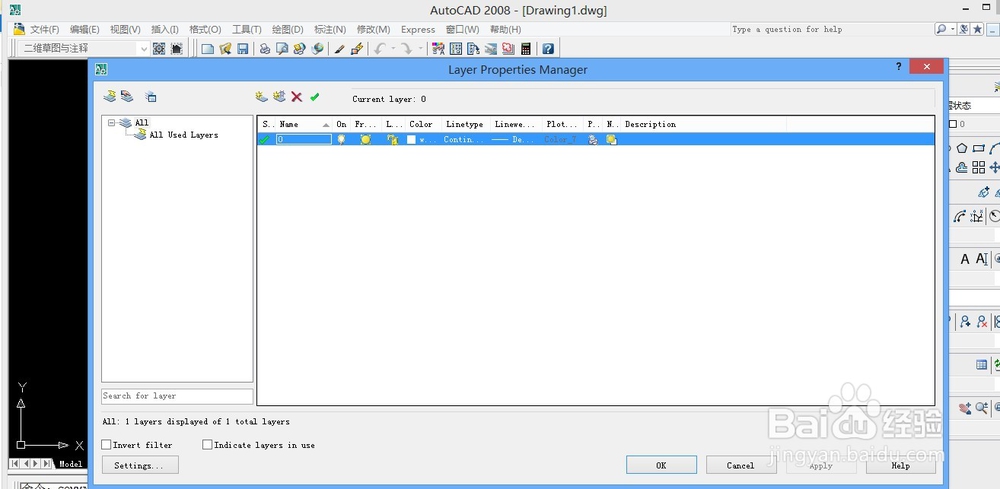Click the Undo arrow icon
The width and height of the screenshot is (1000, 489).
coord(379,48)
